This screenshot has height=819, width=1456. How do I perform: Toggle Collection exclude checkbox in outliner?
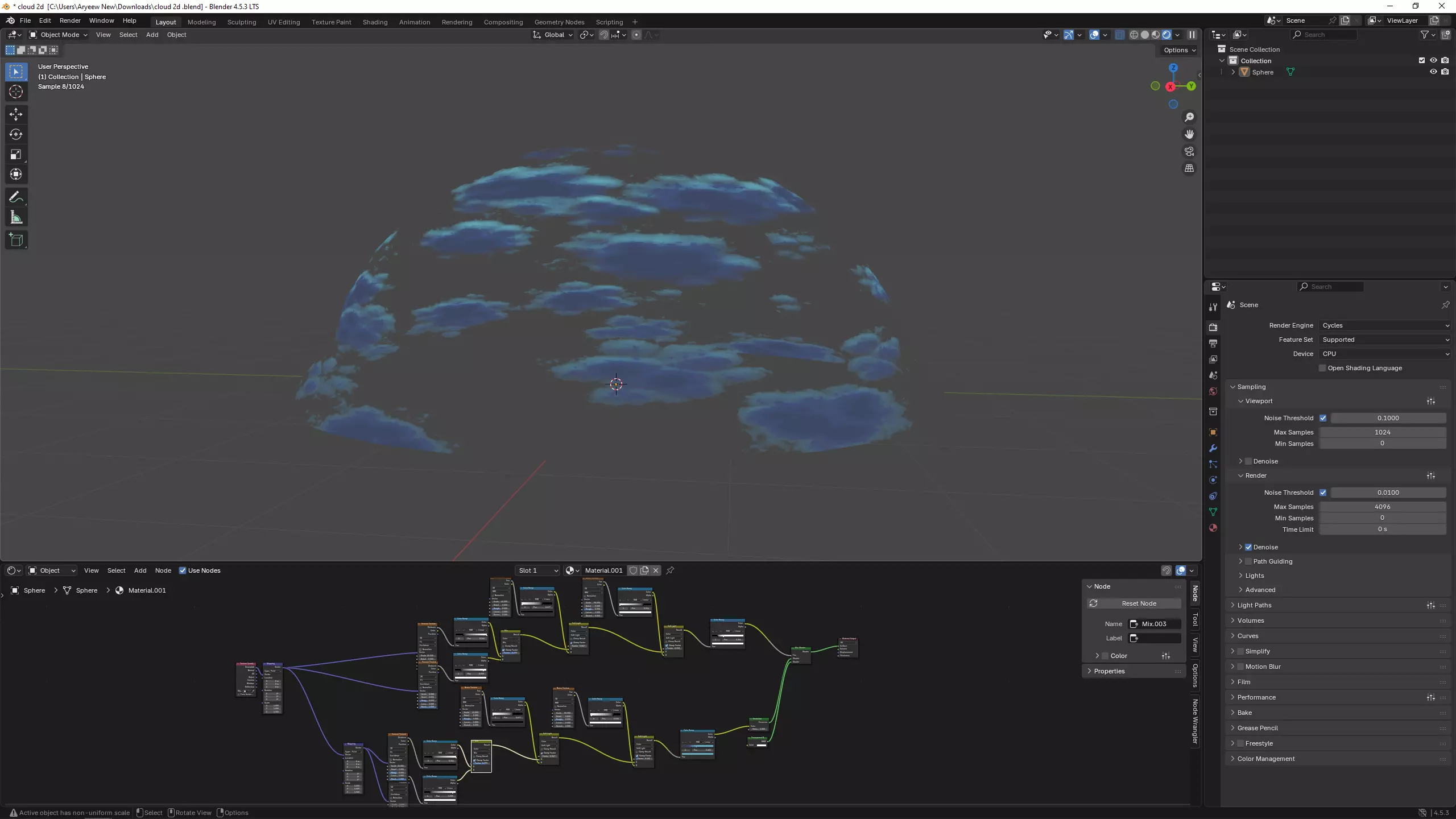[x=1422, y=61]
